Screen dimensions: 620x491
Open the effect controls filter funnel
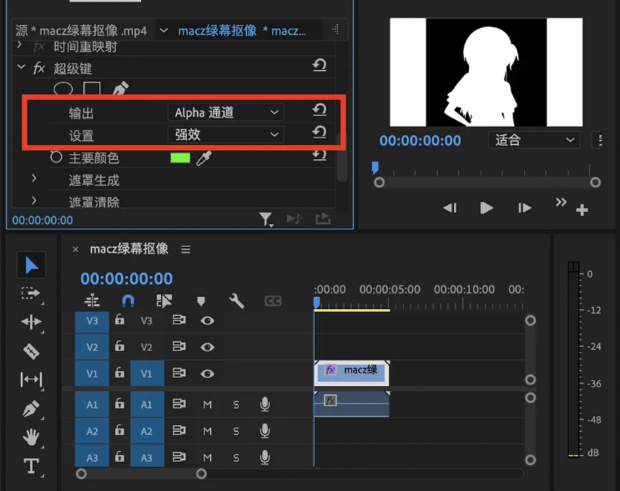tap(266, 219)
